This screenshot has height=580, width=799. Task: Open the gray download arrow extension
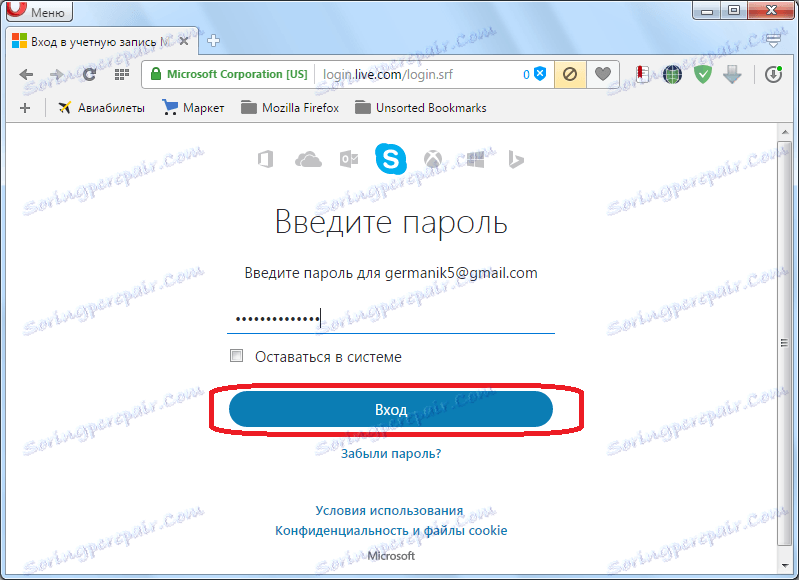732,75
